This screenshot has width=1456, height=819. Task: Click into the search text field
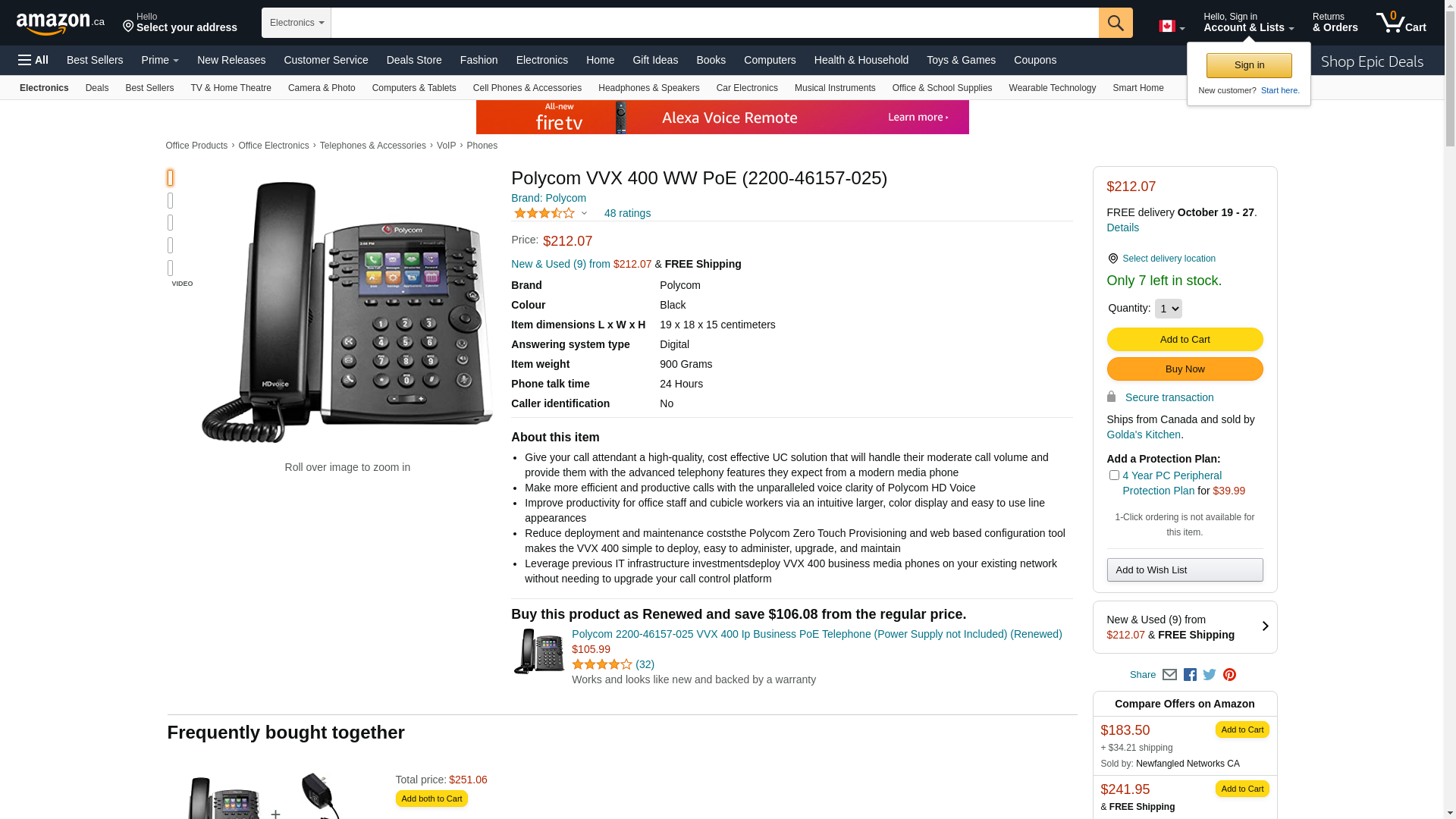tap(714, 23)
